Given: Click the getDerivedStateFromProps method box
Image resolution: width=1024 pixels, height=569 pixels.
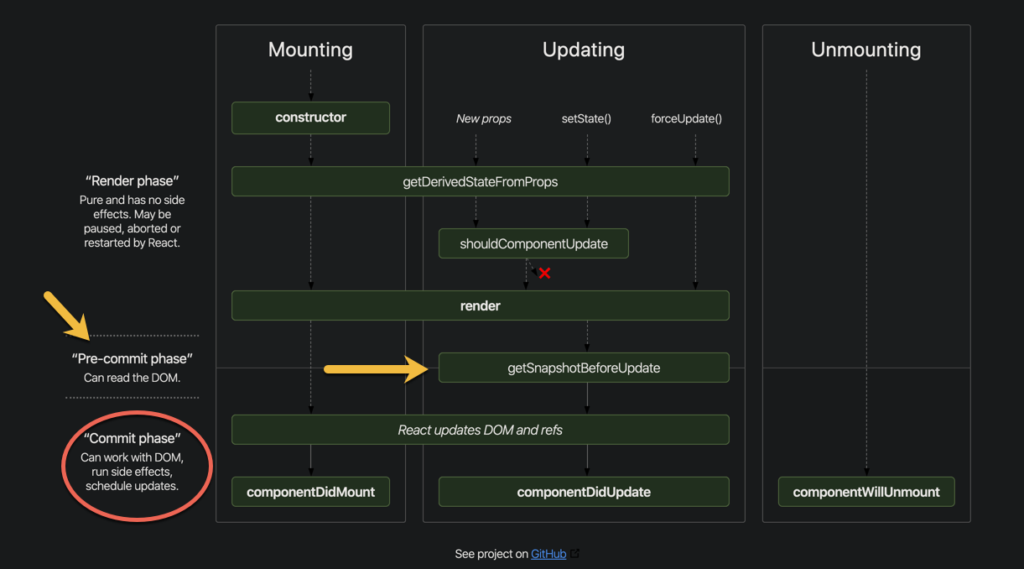Looking at the screenshot, I should (x=480, y=182).
